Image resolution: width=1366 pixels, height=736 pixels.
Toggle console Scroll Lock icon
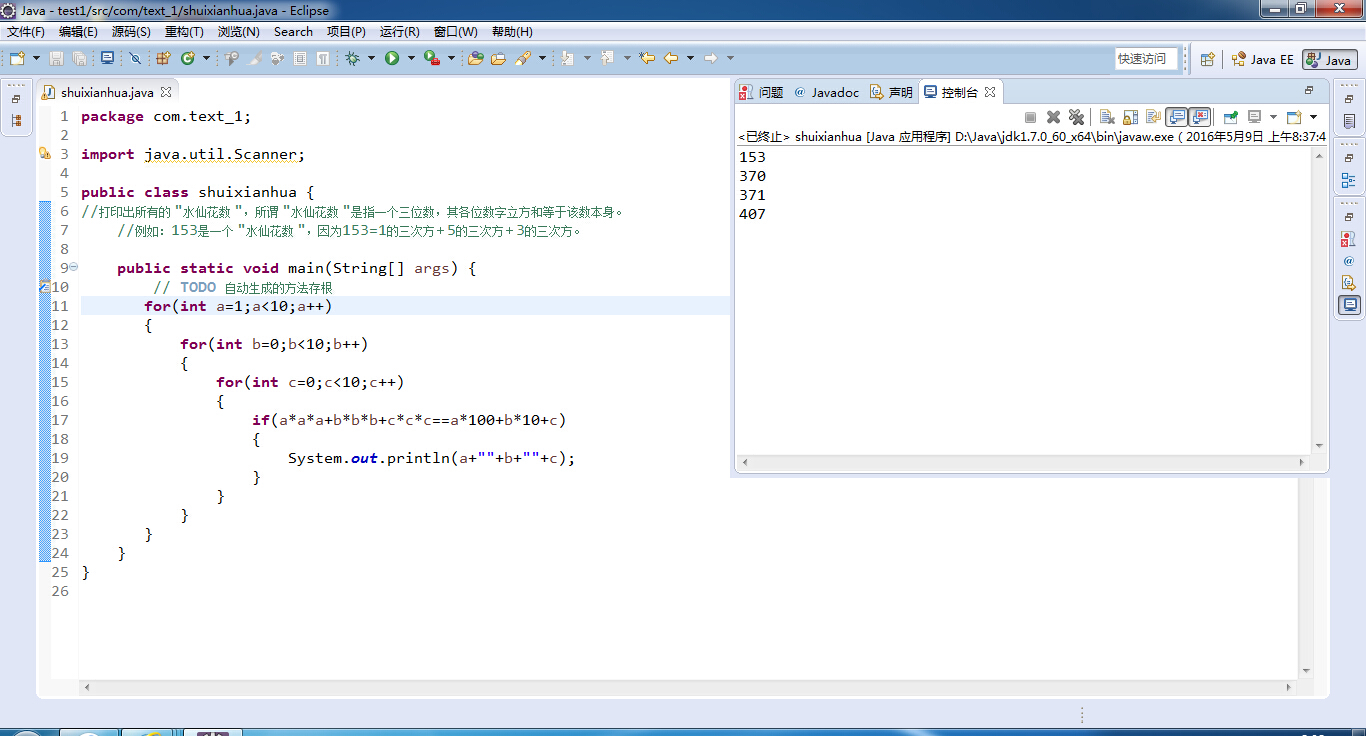point(1131,117)
